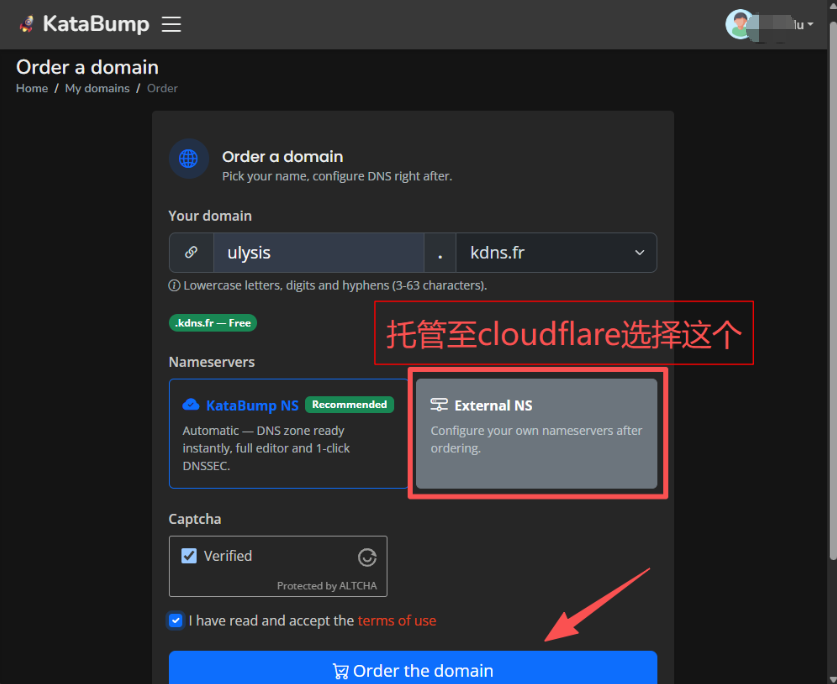Click the Order the domain button
The width and height of the screenshot is (837, 684).
coord(413,669)
